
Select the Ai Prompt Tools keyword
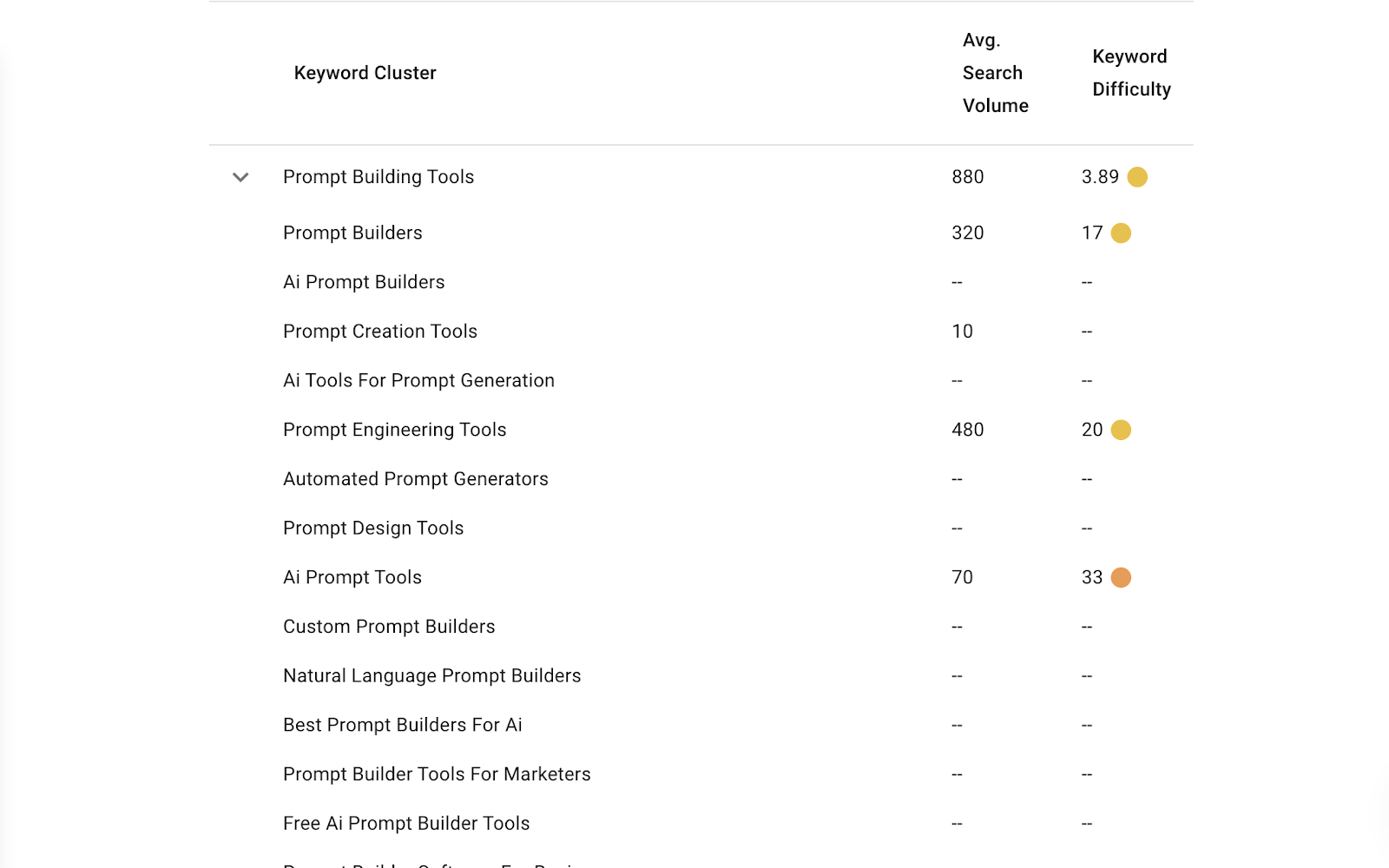(352, 577)
